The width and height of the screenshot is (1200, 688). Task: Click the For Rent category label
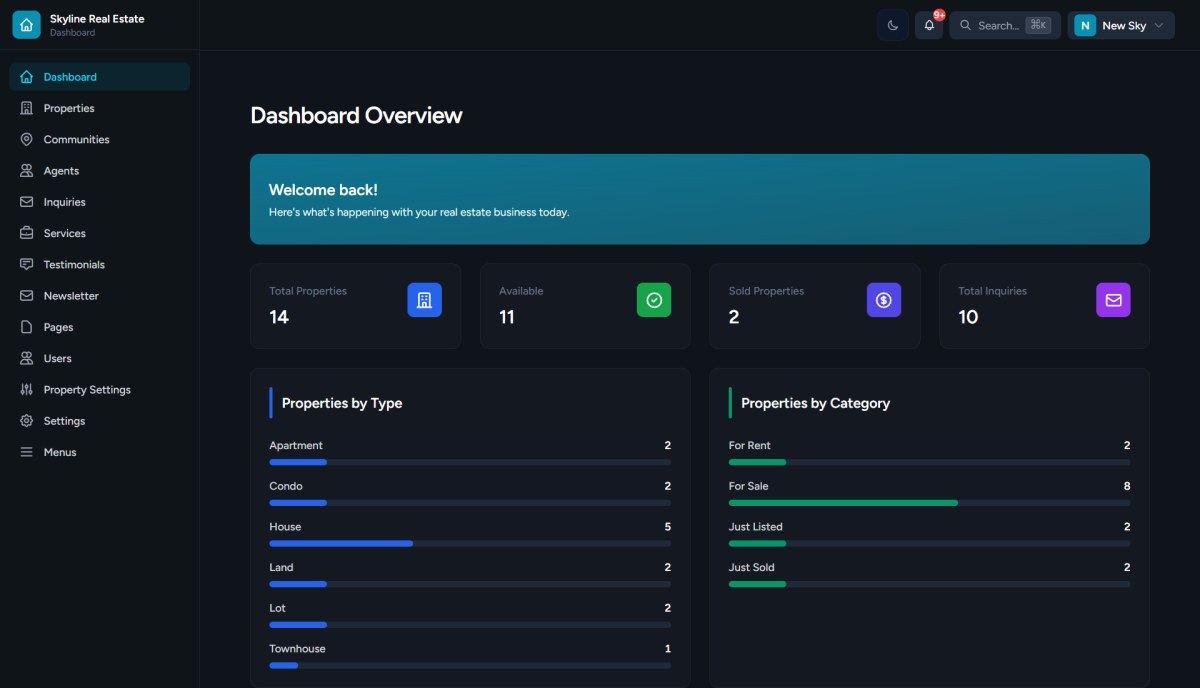[750, 446]
